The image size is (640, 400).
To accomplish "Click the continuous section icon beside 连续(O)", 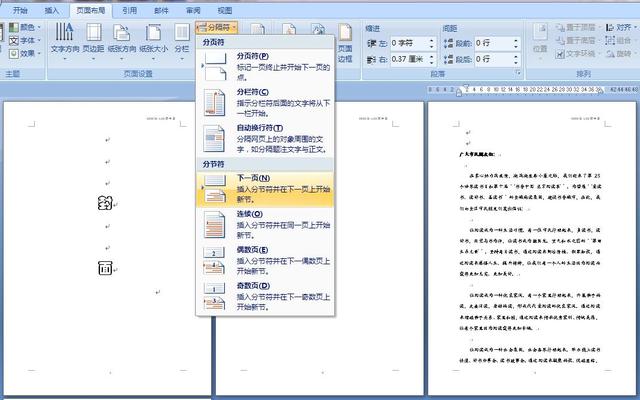I will tap(214, 224).
